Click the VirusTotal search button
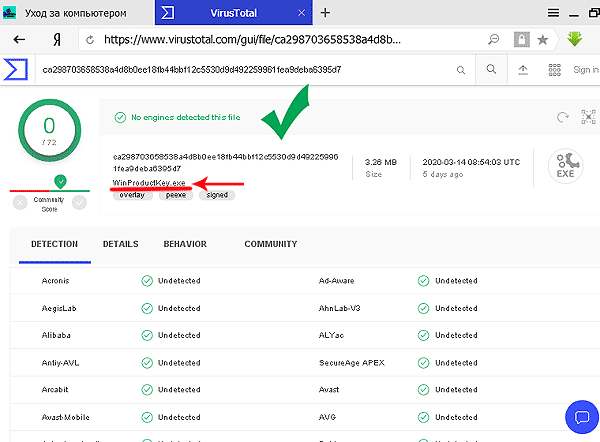Screen dimensions: 600x442 [491, 69]
